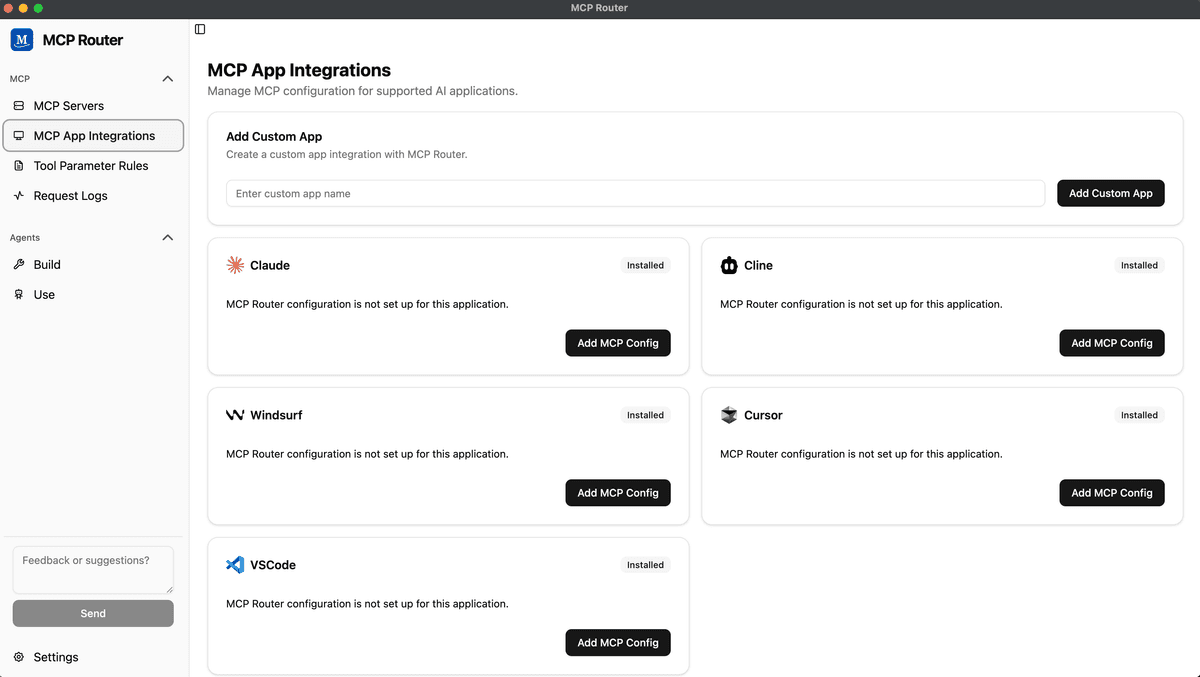The width and height of the screenshot is (1200, 677).
Task: Go to Tool Parameter Rules
Action: point(90,166)
